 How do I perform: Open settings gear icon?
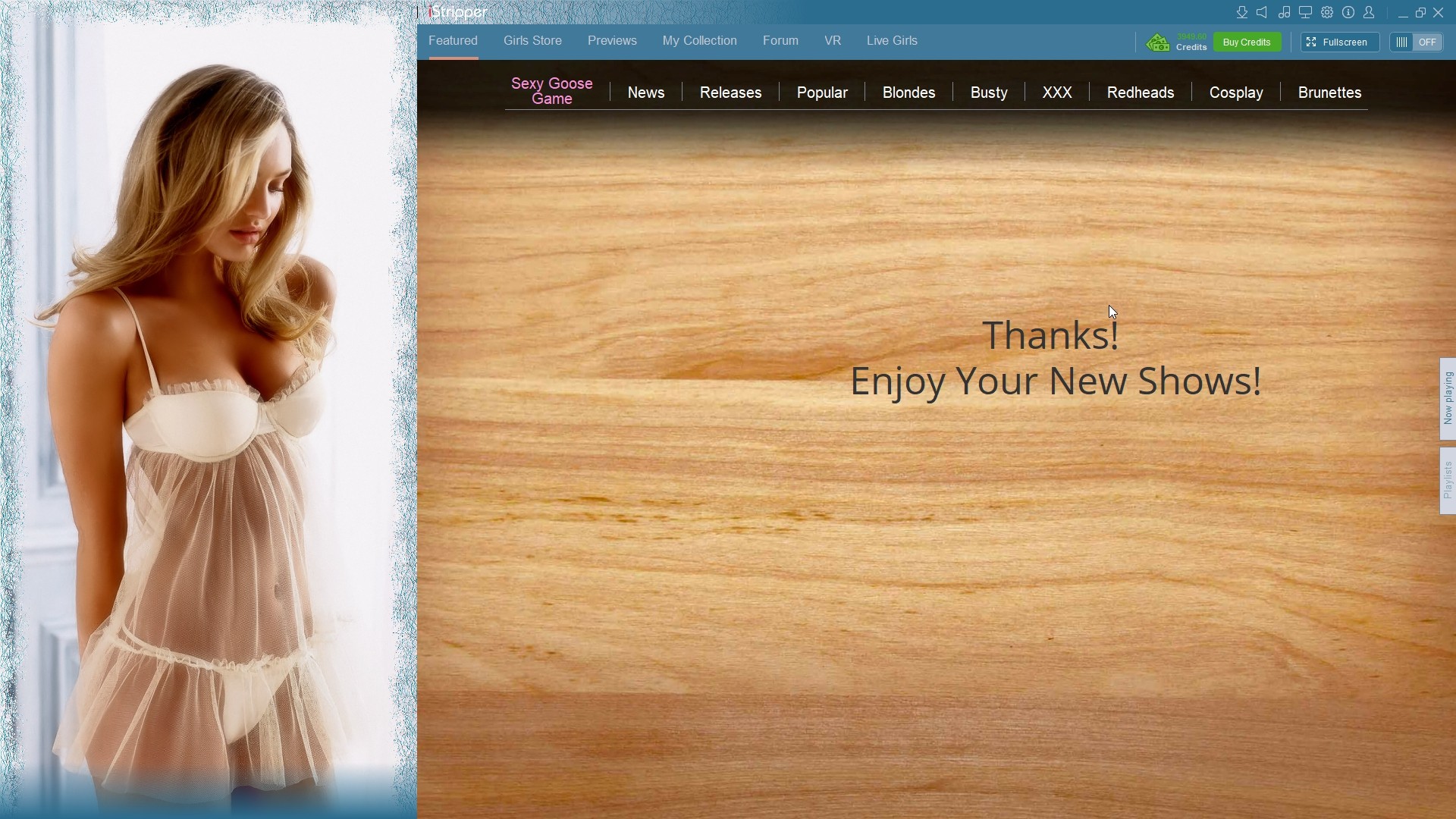click(1327, 12)
